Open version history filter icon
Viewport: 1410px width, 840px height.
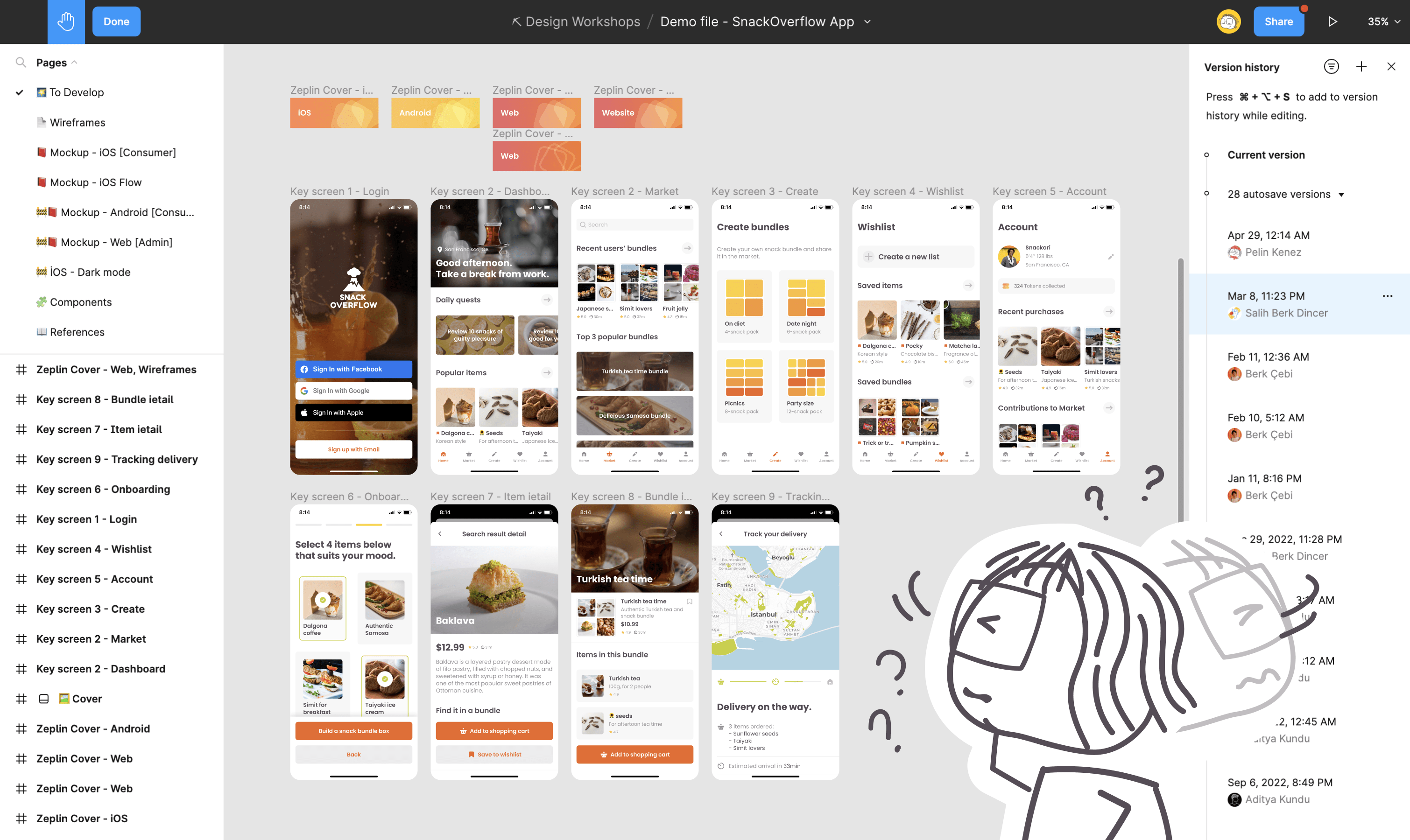pyautogui.click(x=1331, y=67)
